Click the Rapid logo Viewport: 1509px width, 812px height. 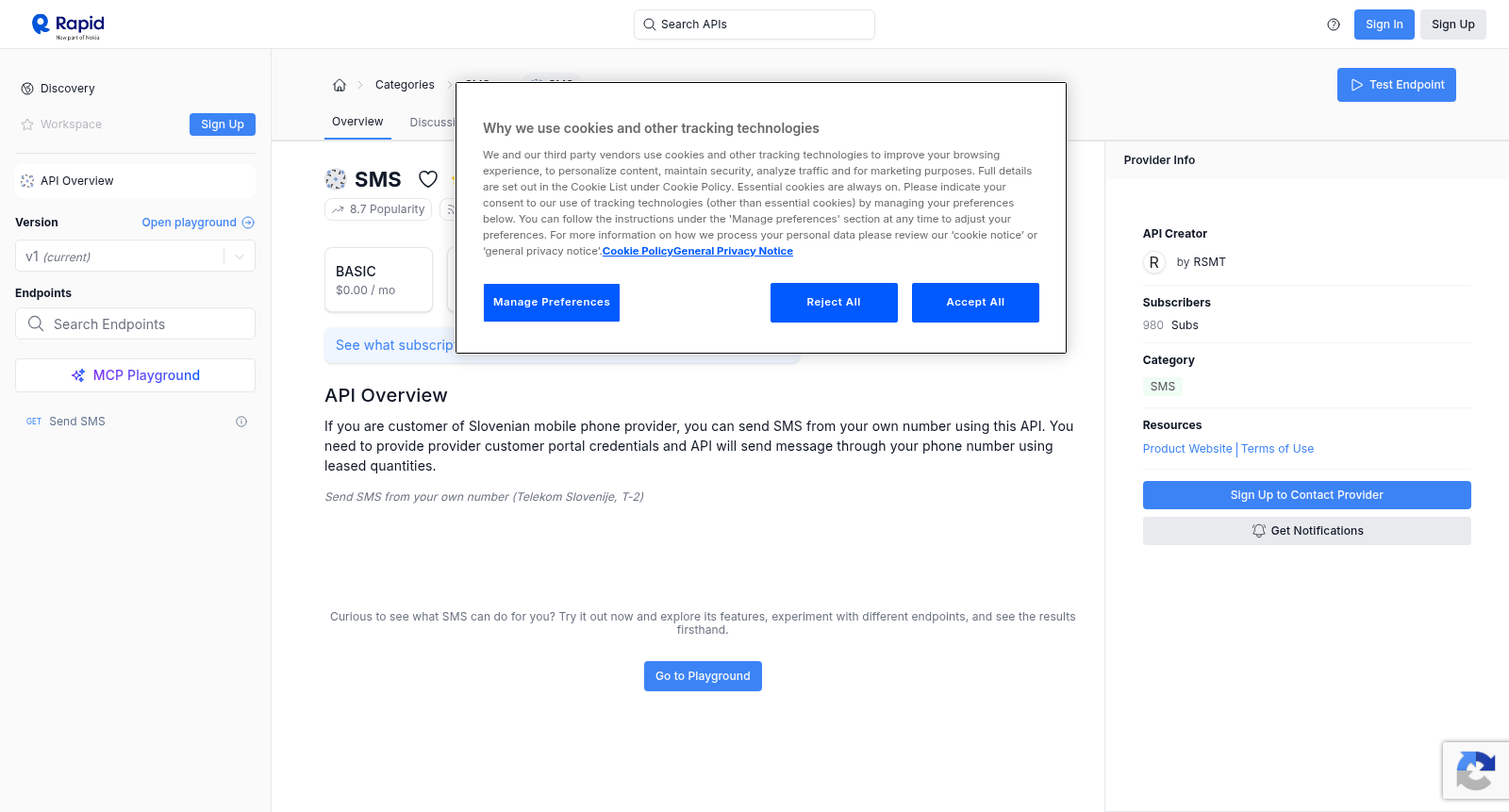[68, 25]
